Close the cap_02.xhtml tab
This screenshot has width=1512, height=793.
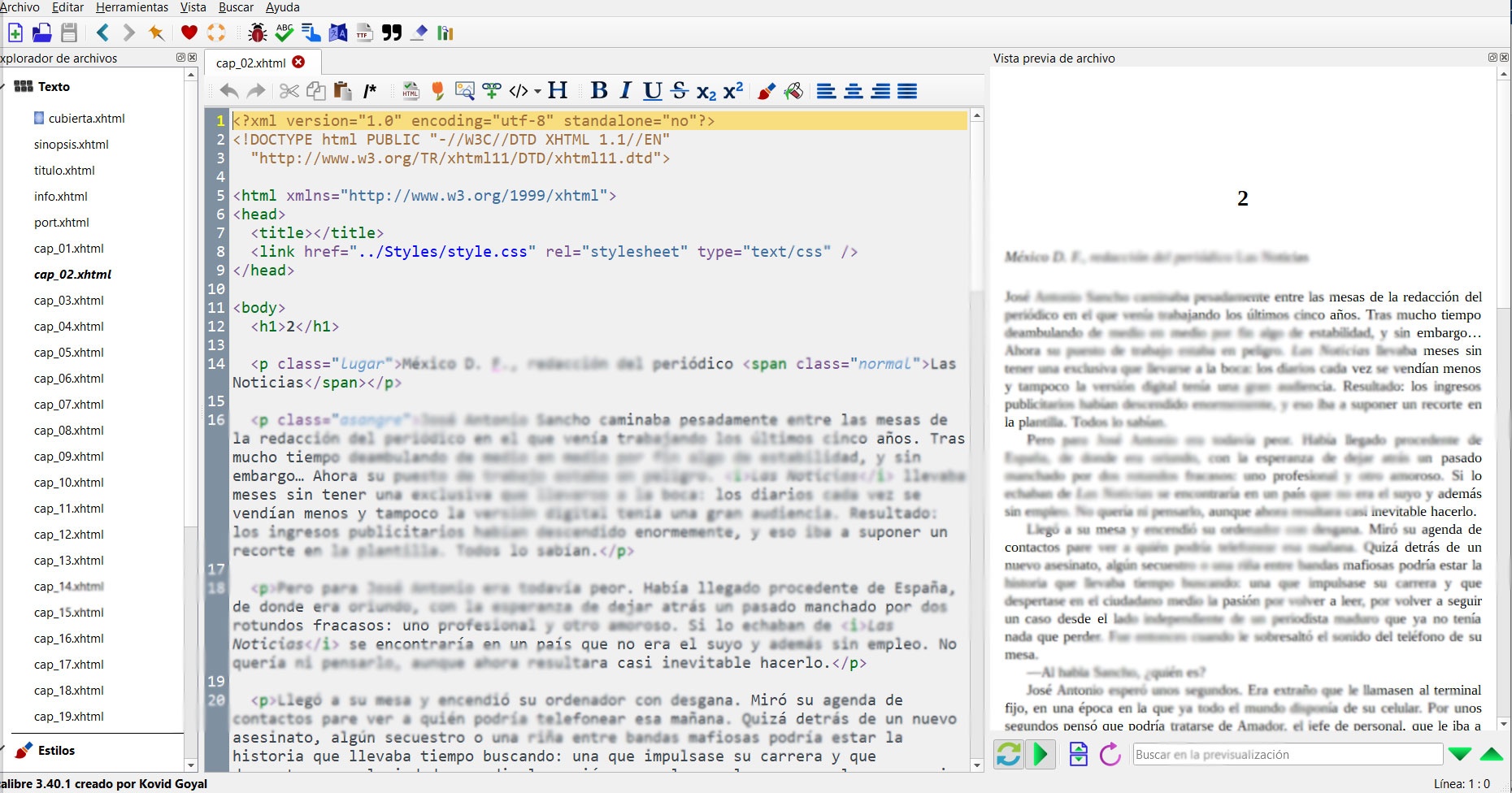[298, 62]
